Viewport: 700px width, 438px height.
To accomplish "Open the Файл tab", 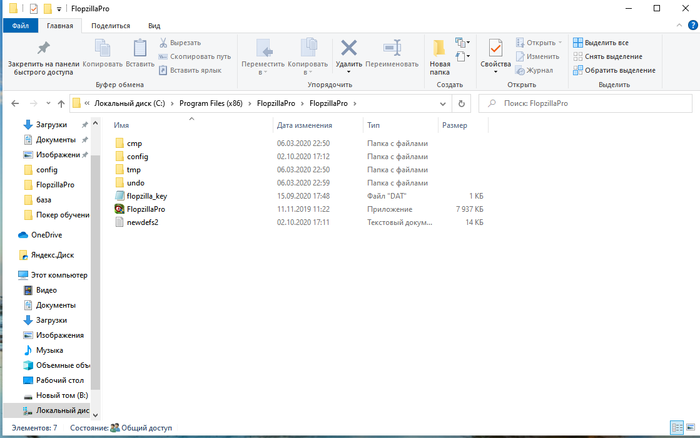I will click(20, 26).
